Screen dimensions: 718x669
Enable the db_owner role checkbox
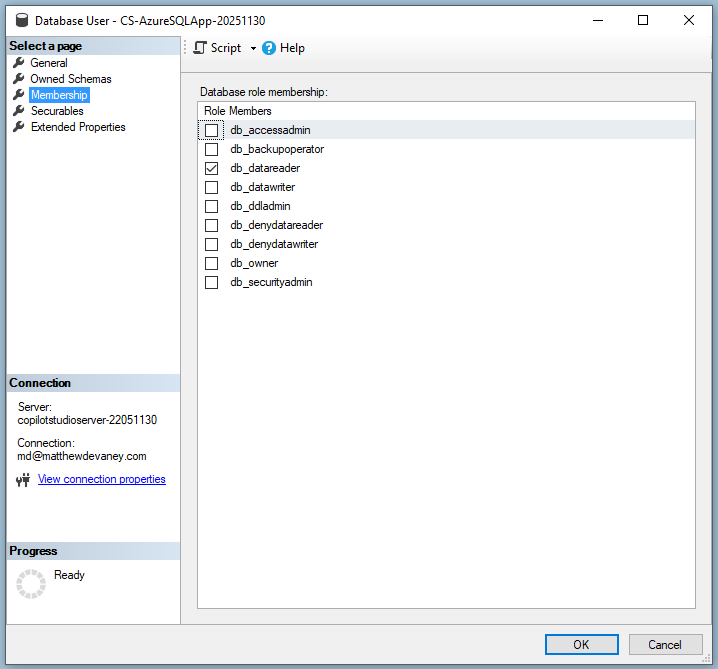[x=211, y=263]
